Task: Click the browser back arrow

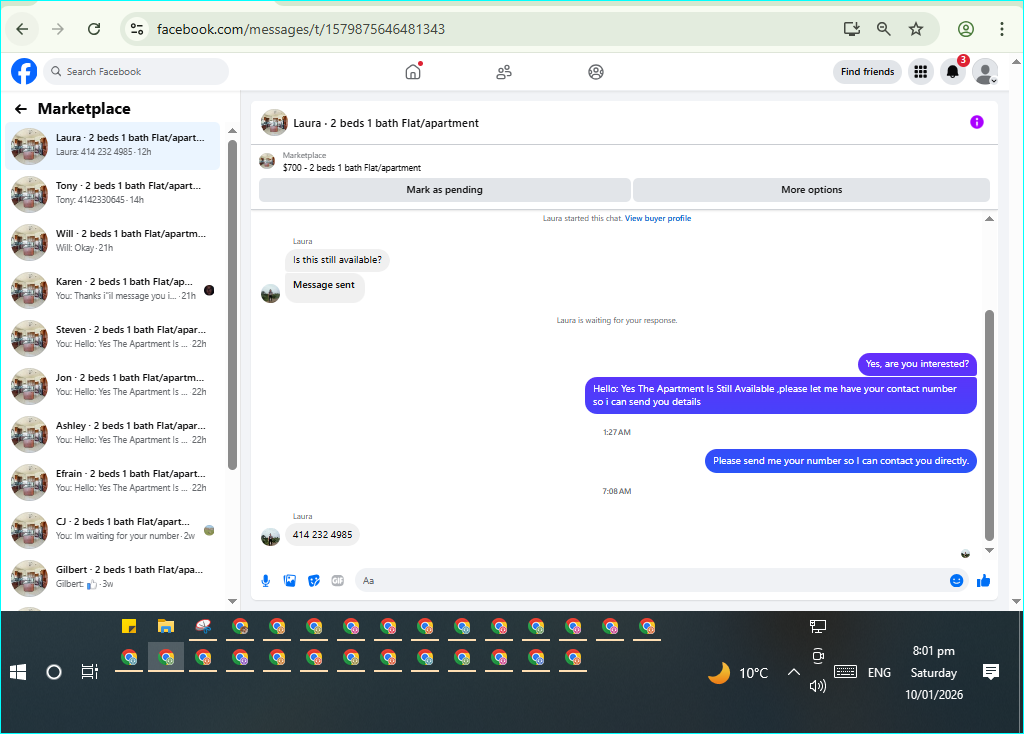Action: (22, 29)
